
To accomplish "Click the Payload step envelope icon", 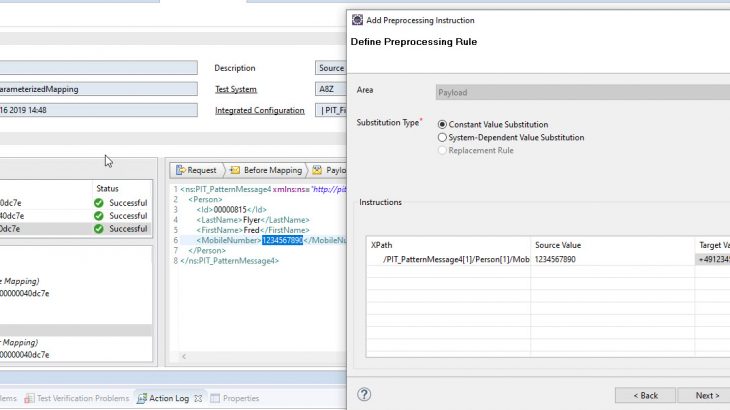I will [x=317, y=170].
